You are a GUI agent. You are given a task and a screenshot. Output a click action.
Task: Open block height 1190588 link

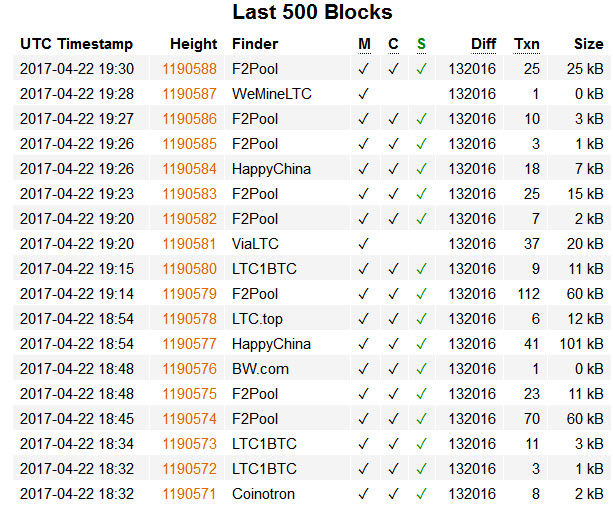pos(189,69)
